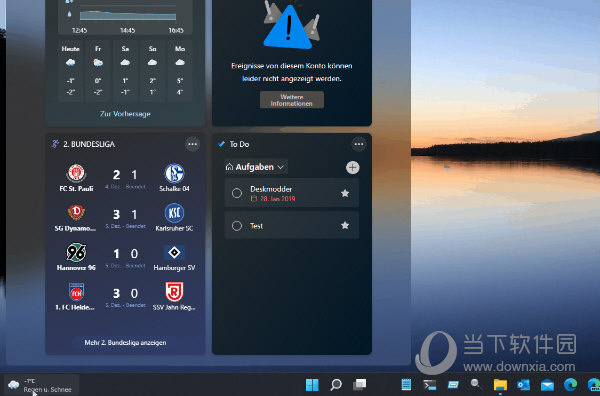Check off the Test task
Screen dimensions: 600x396
coord(237,226)
